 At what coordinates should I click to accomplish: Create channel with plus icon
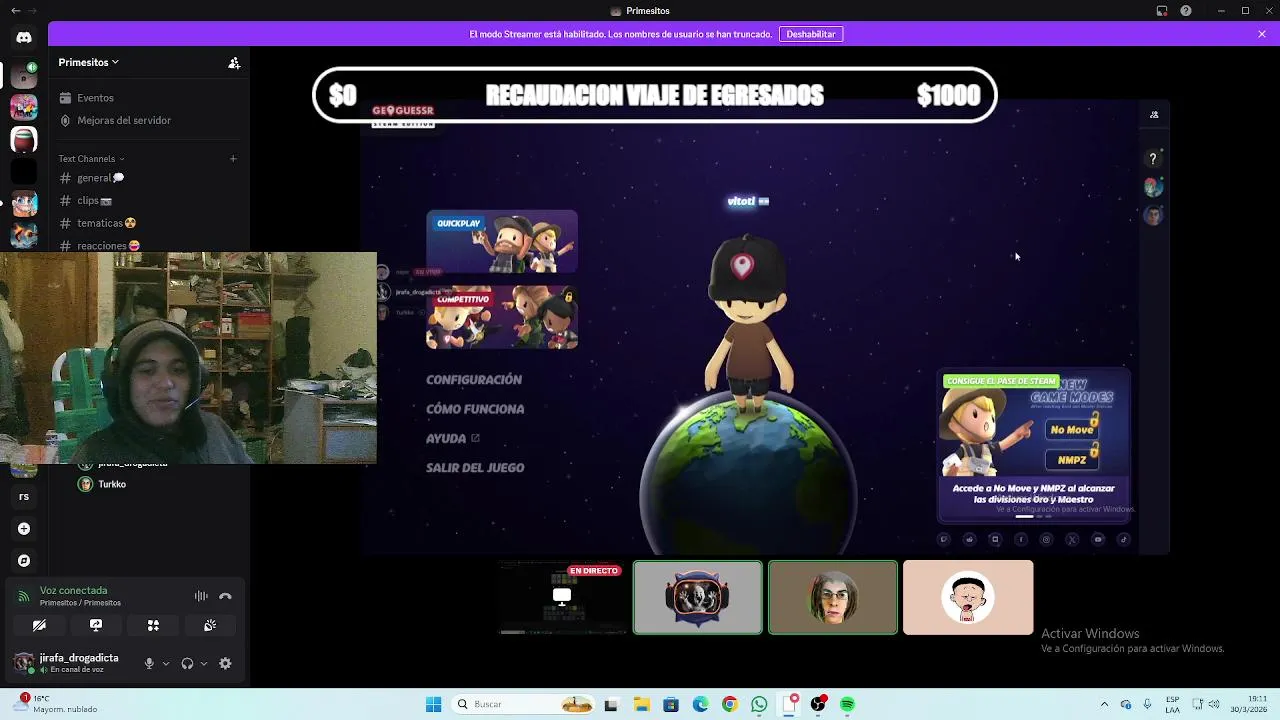pos(233,158)
